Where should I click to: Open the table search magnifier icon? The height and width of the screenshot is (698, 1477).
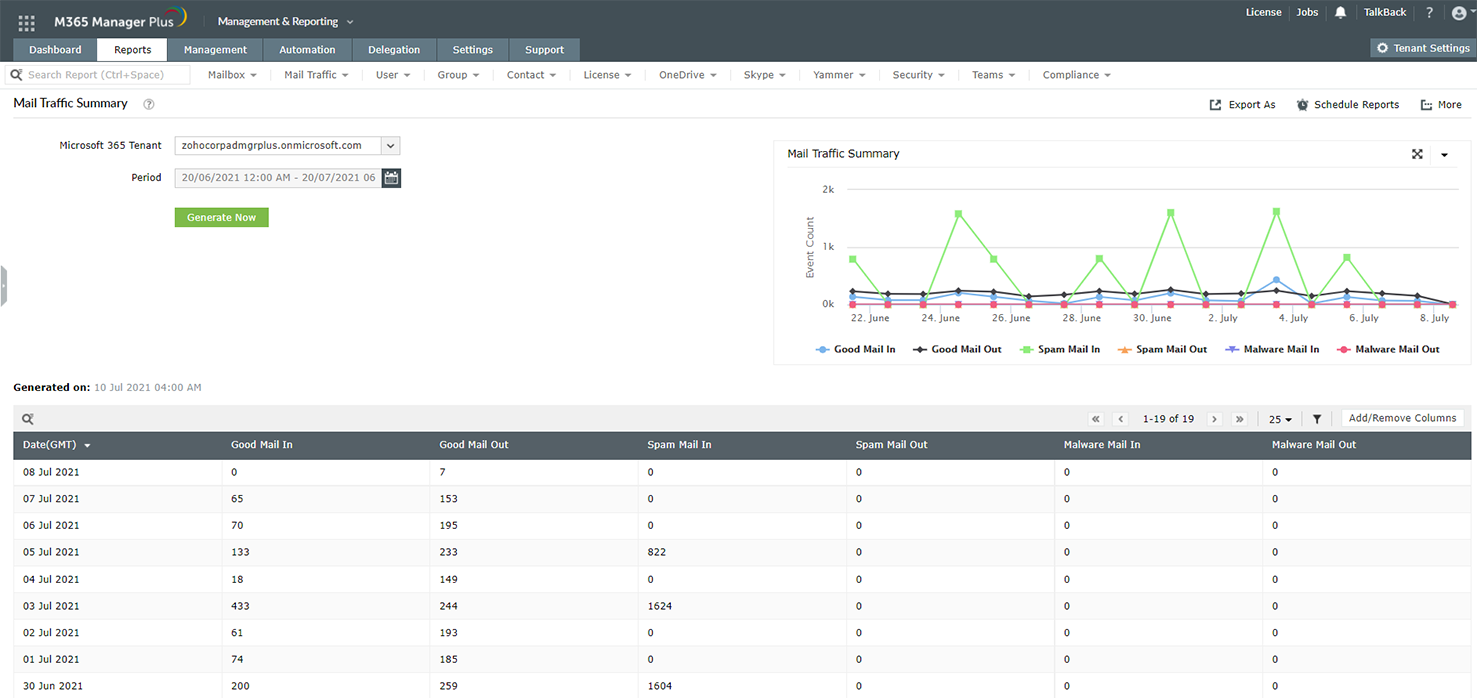coord(27,418)
